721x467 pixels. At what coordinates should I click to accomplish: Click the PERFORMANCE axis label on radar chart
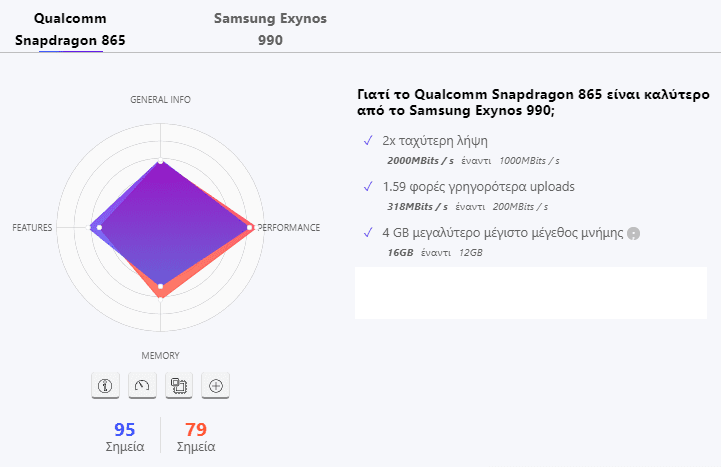(288, 228)
